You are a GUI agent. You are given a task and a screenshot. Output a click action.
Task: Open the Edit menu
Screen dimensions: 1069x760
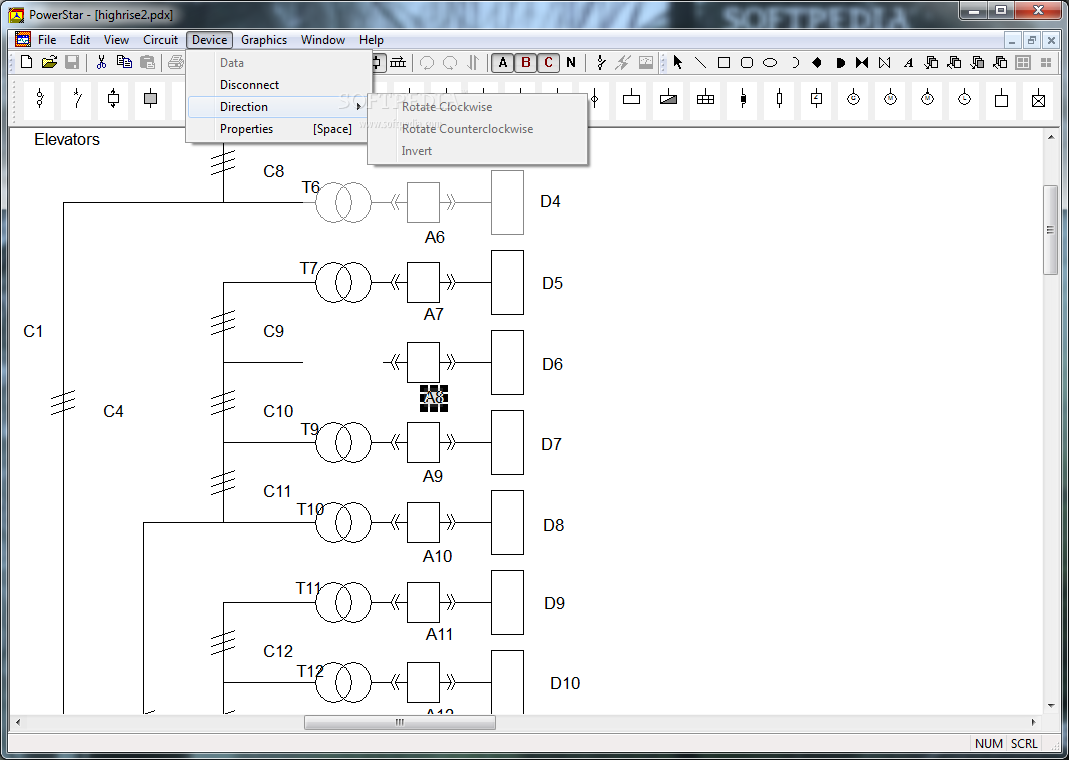pyautogui.click(x=80, y=40)
